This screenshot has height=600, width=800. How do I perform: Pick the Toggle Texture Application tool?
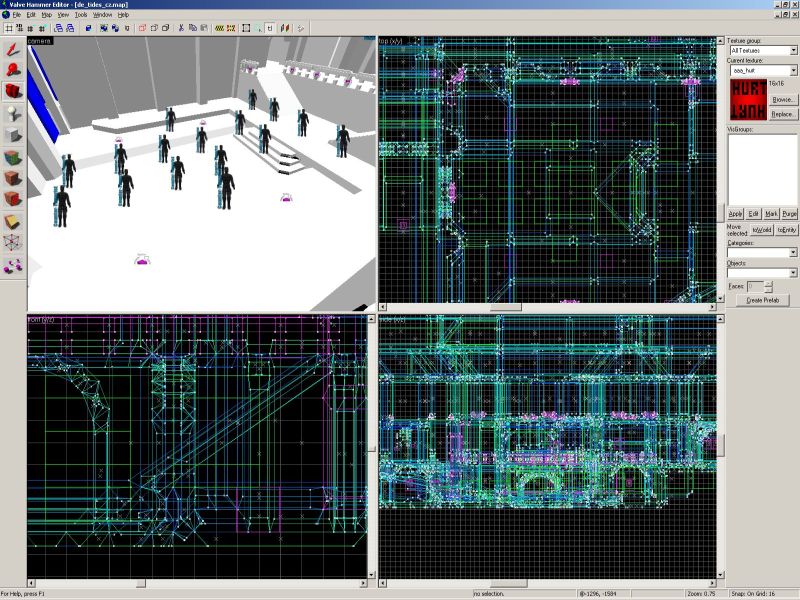[x=12, y=157]
